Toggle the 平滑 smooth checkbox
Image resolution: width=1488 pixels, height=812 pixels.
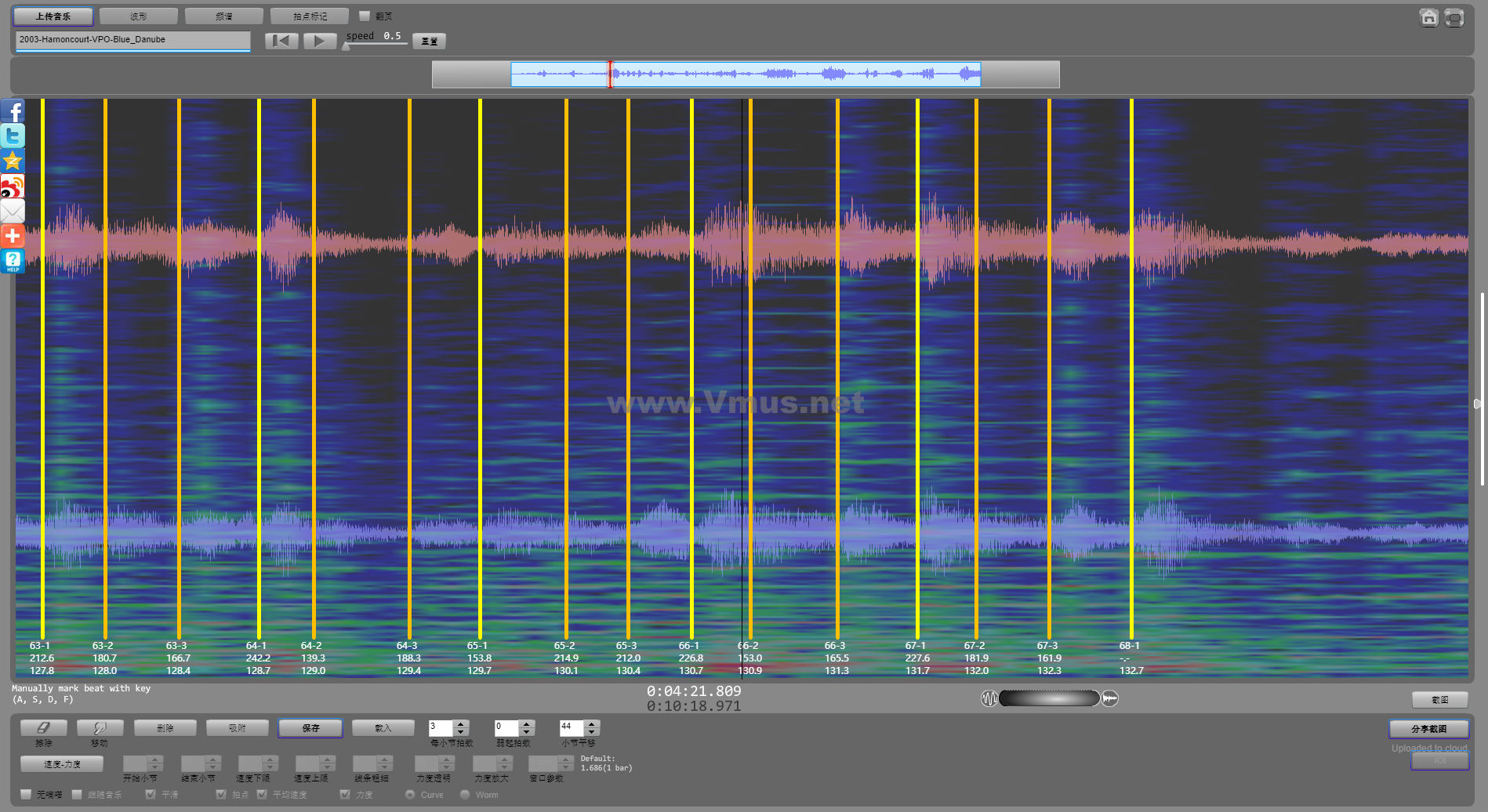tap(151, 795)
